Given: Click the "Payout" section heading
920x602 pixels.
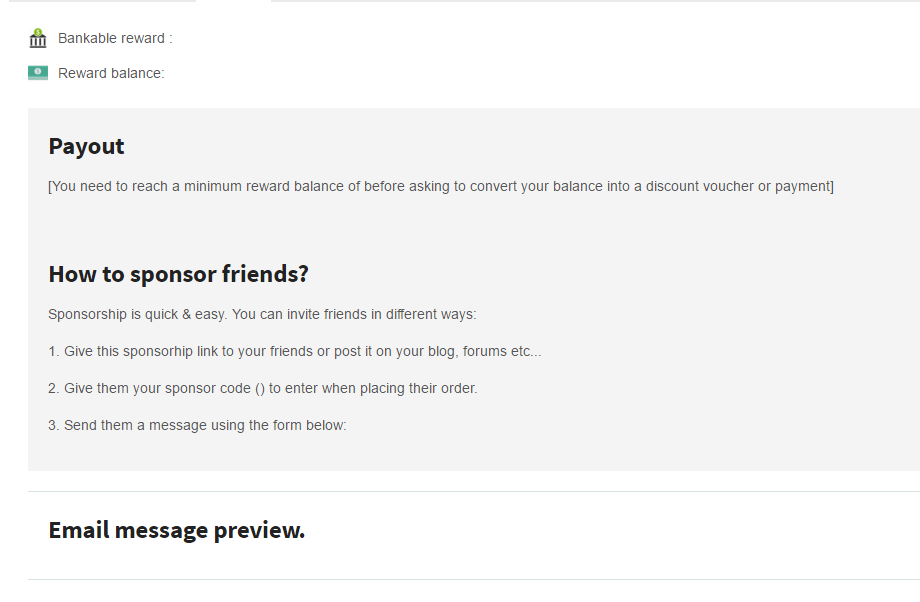Looking at the screenshot, I should tap(87, 146).
